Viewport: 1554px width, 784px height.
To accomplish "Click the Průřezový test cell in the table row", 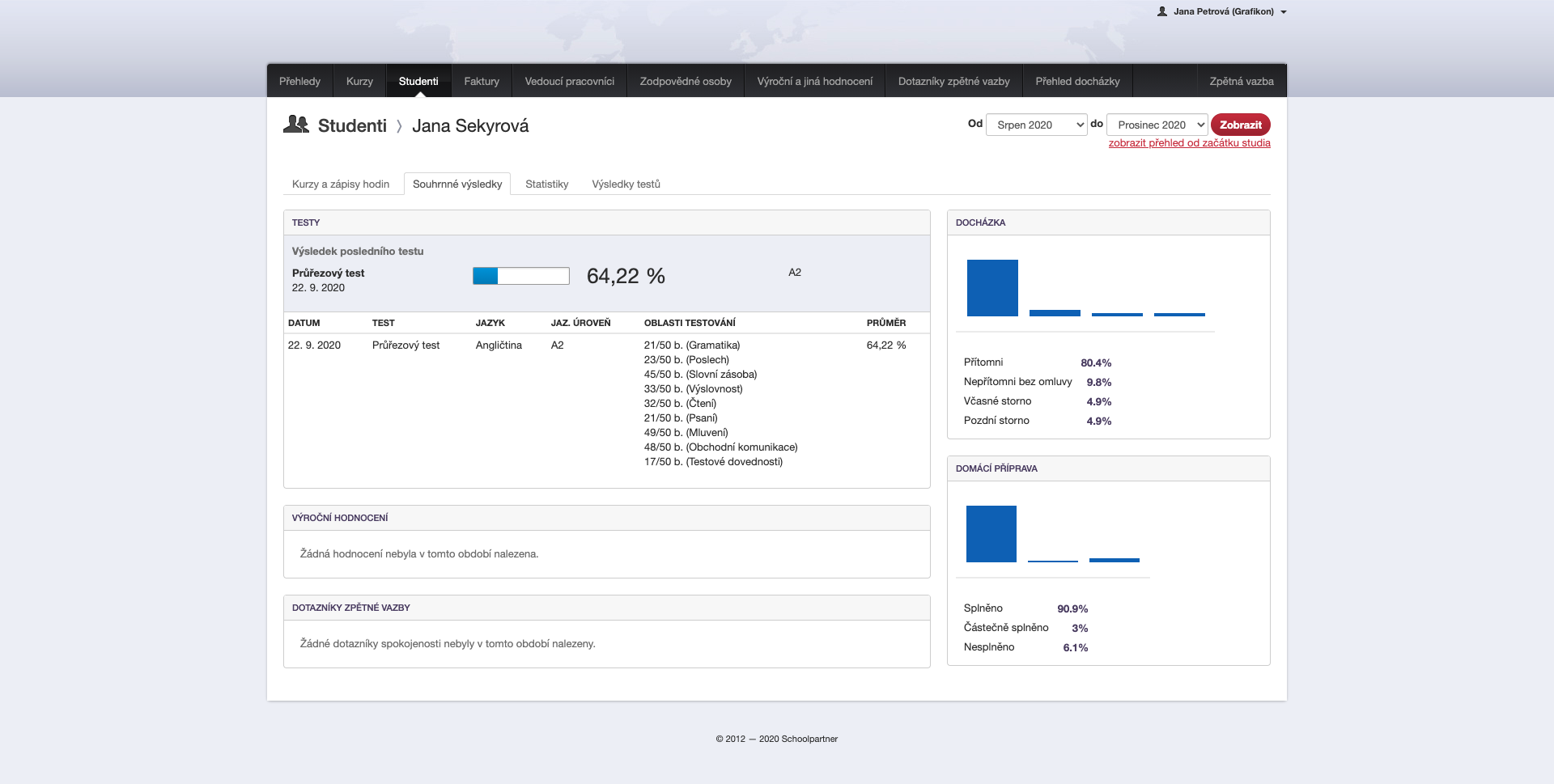I will [x=405, y=345].
